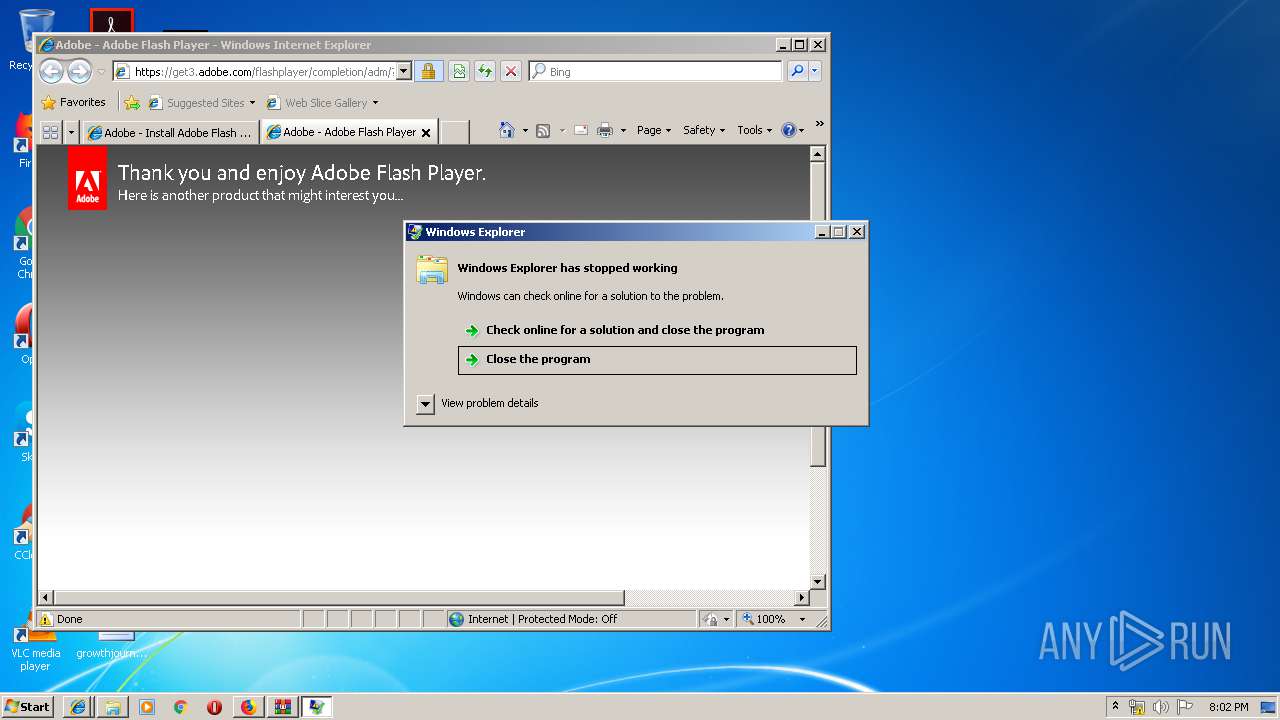Screen dimensions: 1280x720
Task: Click the RSS feeds icon
Action: (543, 130)
